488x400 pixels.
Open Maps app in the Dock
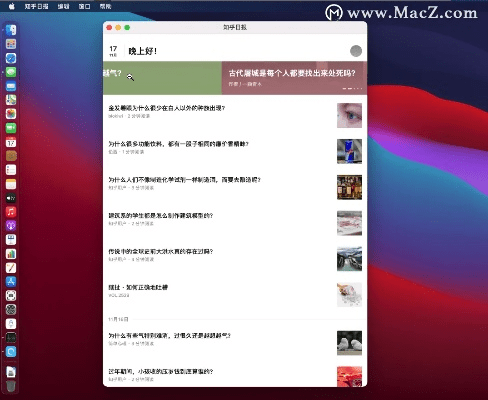tap(11, 100)
